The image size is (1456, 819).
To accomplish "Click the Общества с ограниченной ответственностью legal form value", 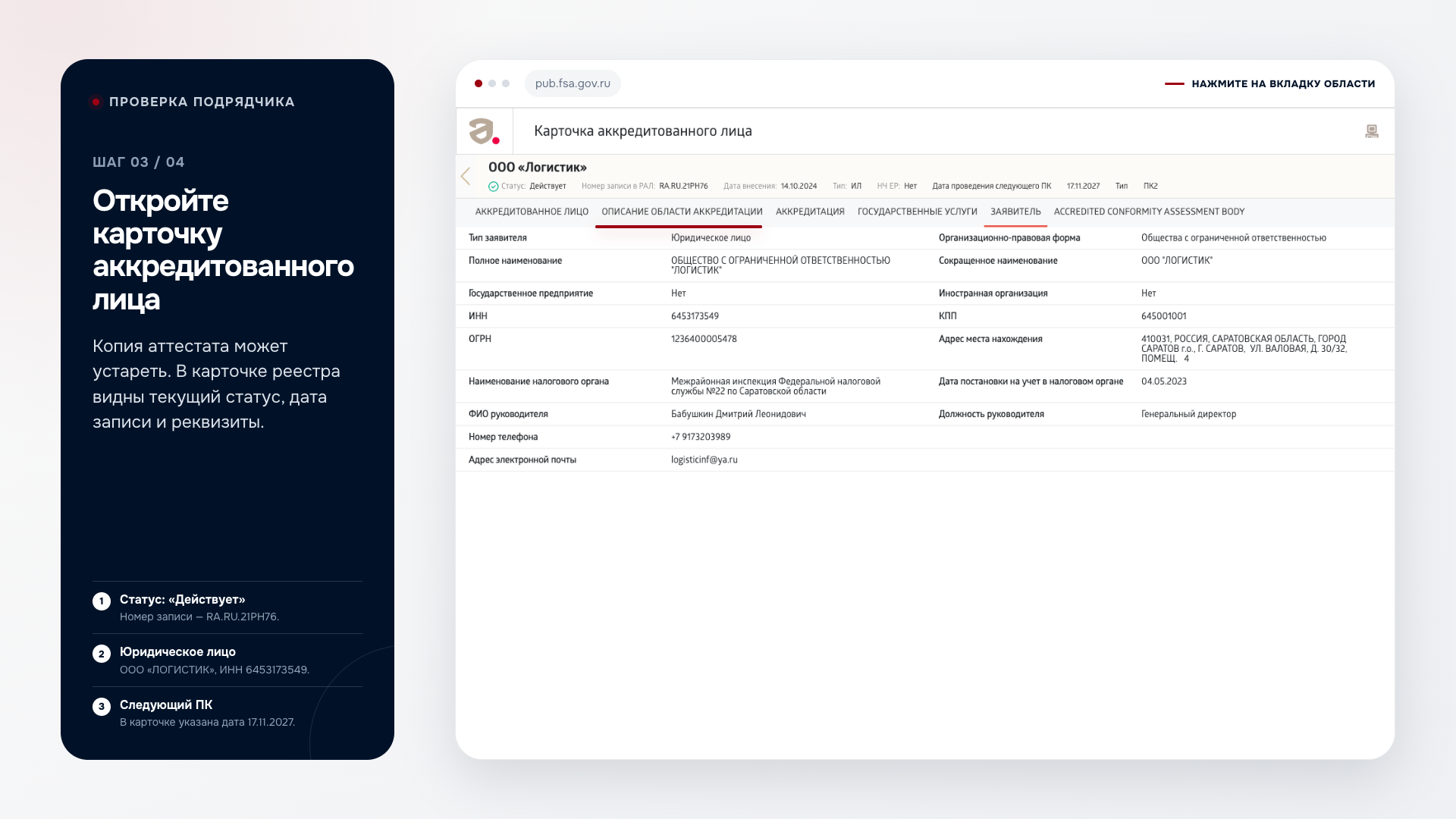I will point(1233,238).
